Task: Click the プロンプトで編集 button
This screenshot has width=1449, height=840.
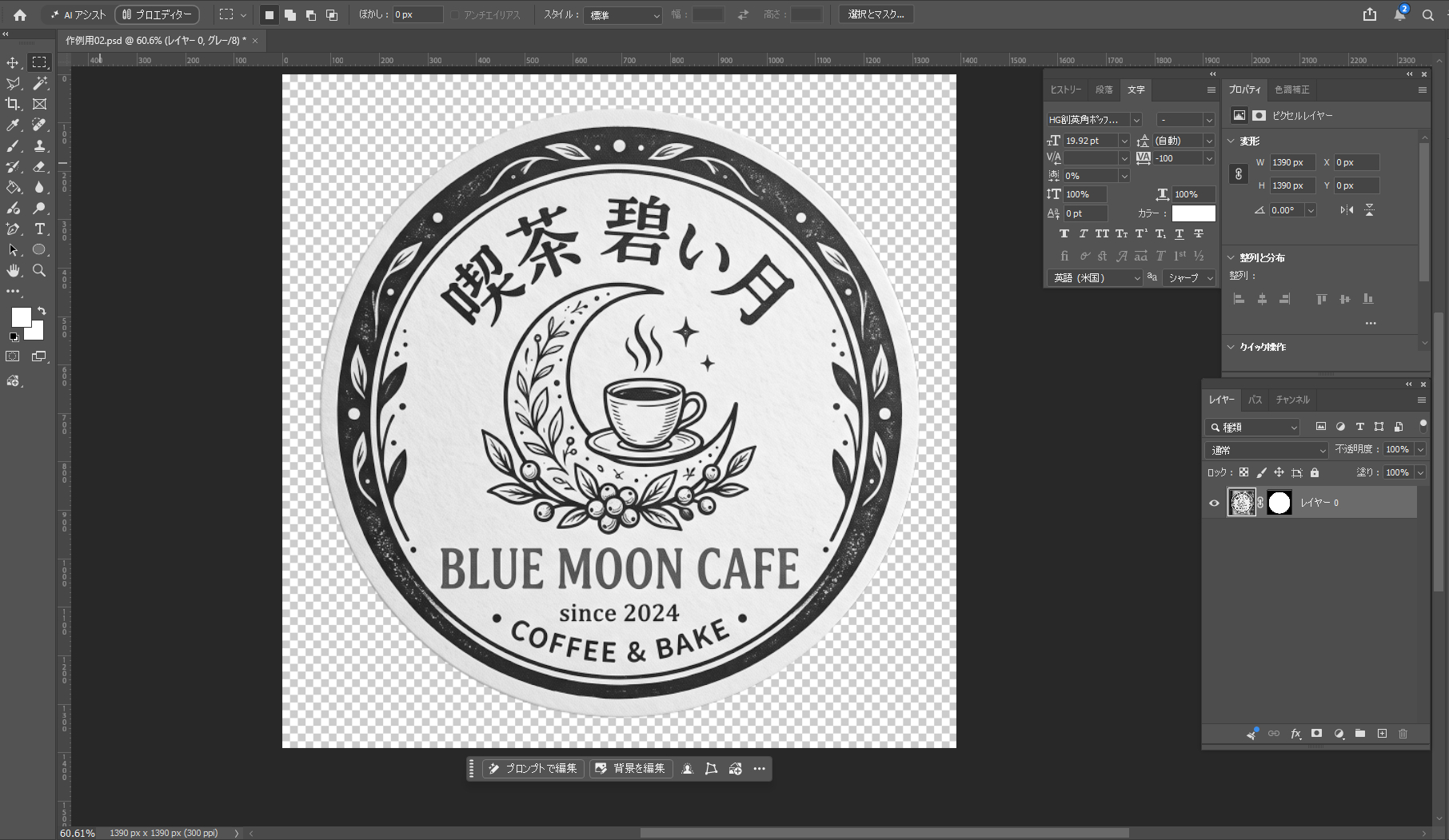Action: [x=533, y=769]
